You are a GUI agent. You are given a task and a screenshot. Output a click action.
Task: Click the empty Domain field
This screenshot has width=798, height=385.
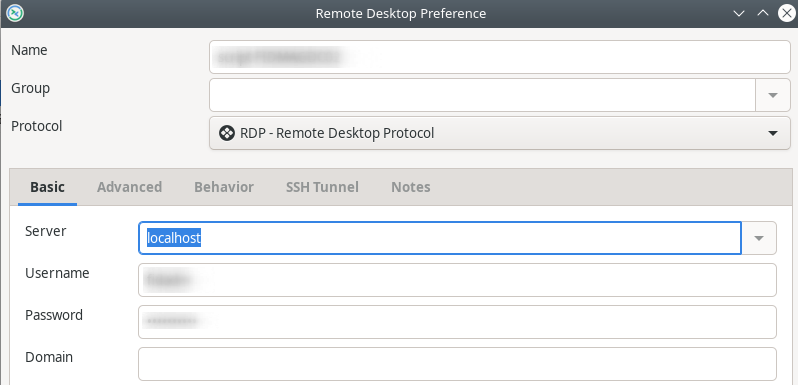pos(457,364)
